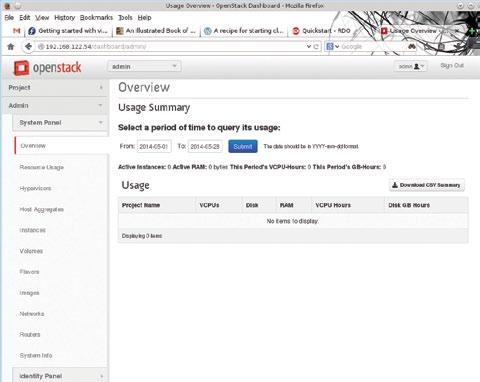Switch to the 'Quickstart - RDO' tab
The image size is (480, 382).
click(322, 31)
